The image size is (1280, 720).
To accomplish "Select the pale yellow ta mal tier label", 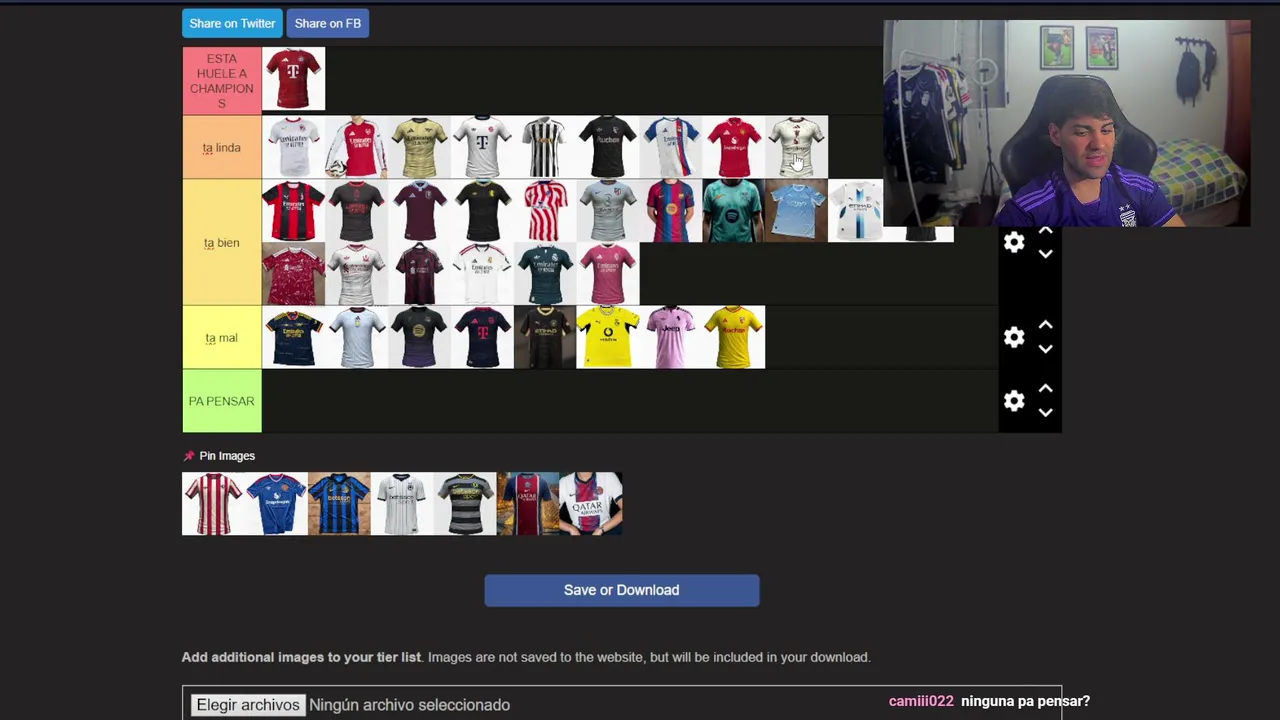I will point(222,338).
